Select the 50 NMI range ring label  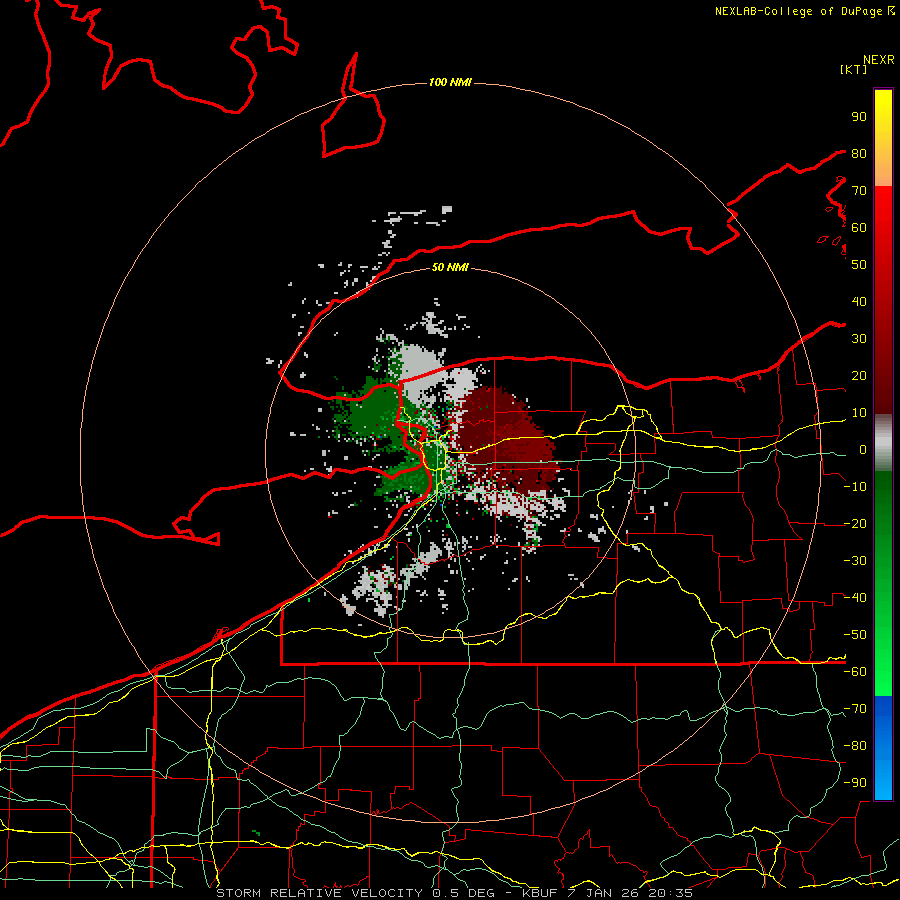coord(450,267)
